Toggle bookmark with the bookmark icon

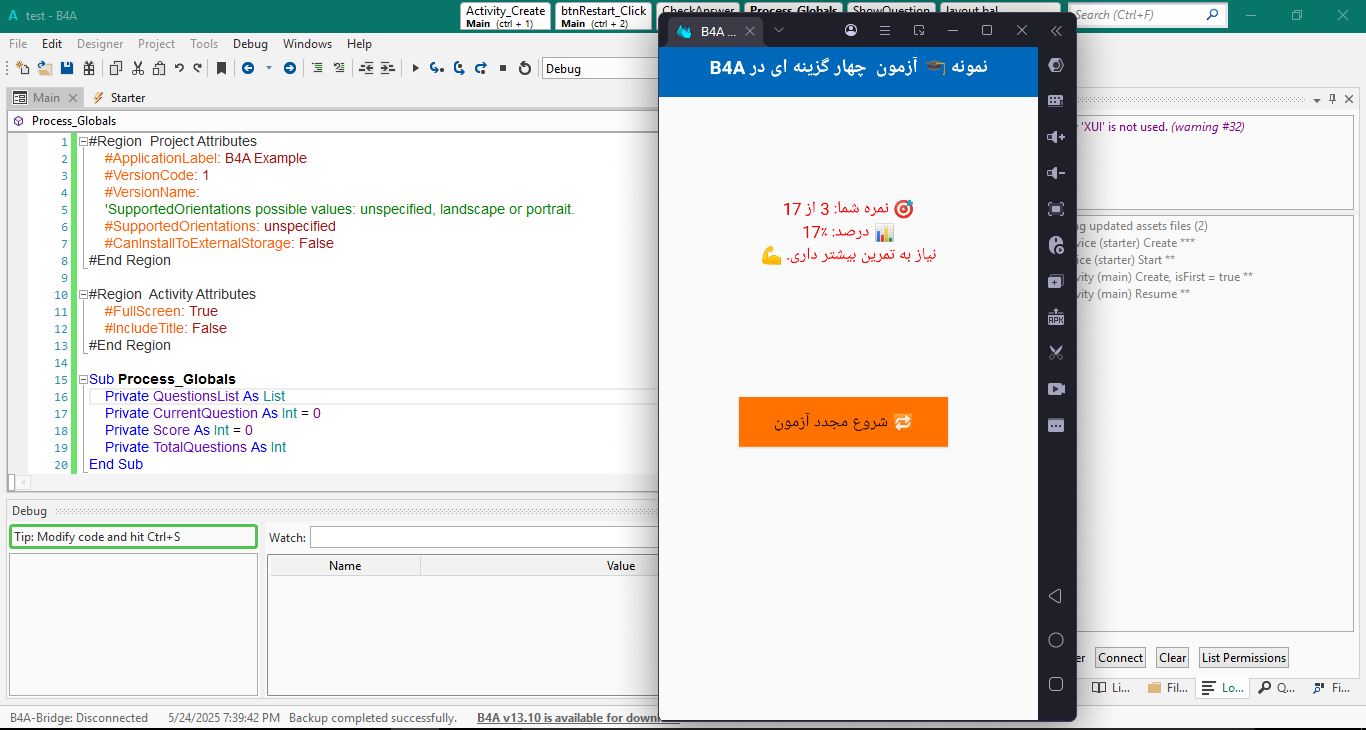(221, 68)
